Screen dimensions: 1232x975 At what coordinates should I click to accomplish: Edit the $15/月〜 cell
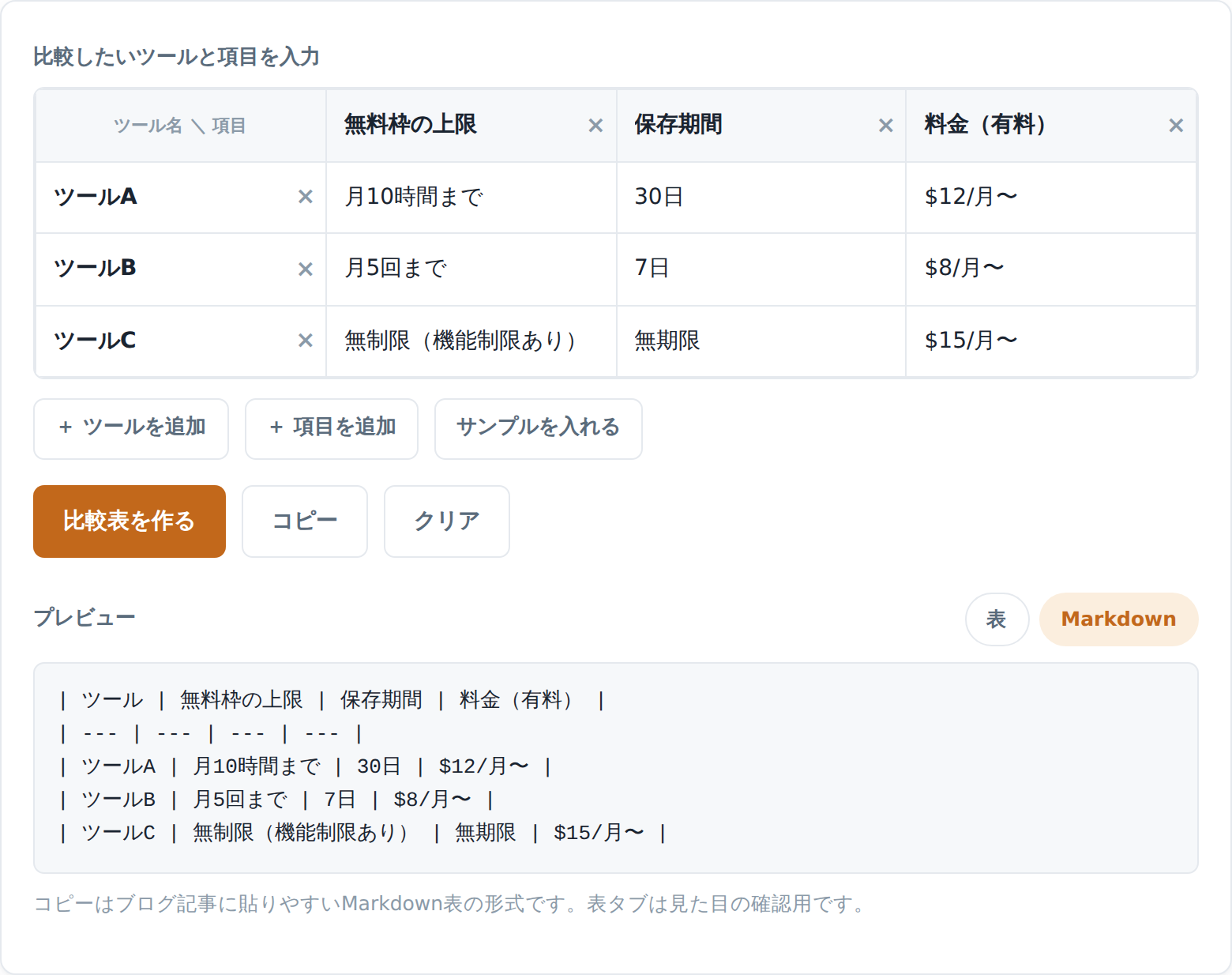pos(1051,341)
